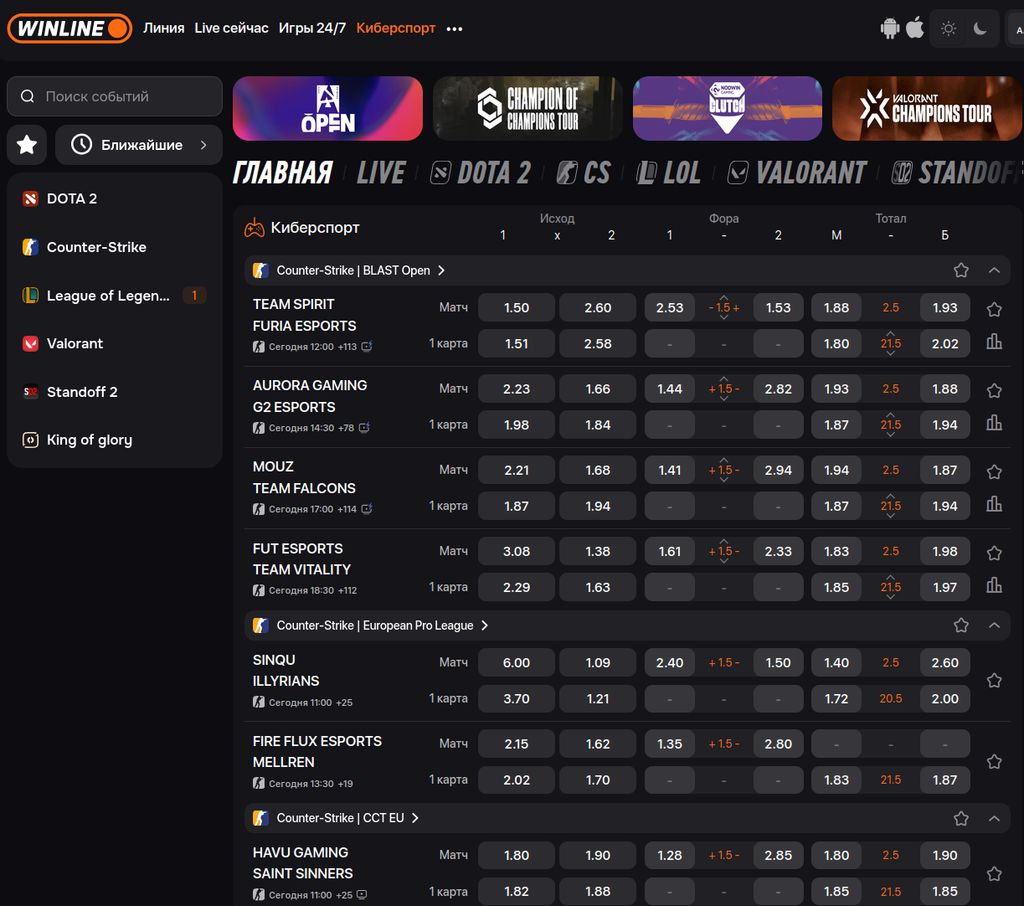
Task: Favorite MOUZ vs Team Falcons match
Action: (994, 472)
